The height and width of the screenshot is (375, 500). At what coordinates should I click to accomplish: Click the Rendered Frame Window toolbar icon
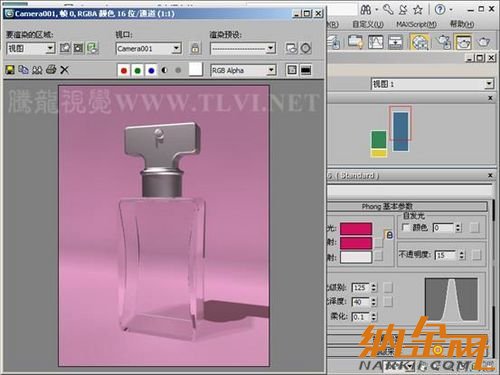pos(464,42)
